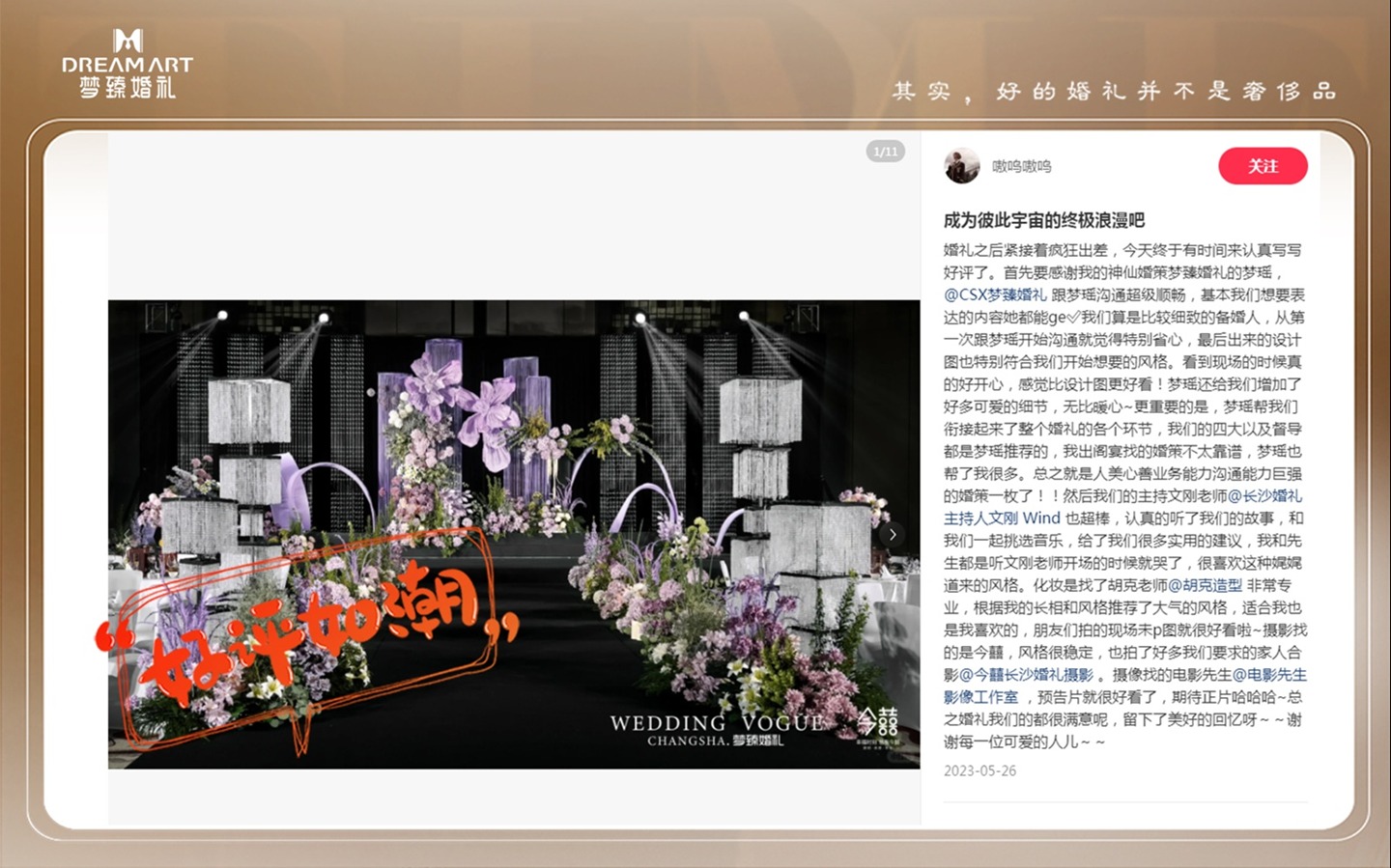Open the username 嗷呜嗷呜 profile

[x=1021, y=166]
